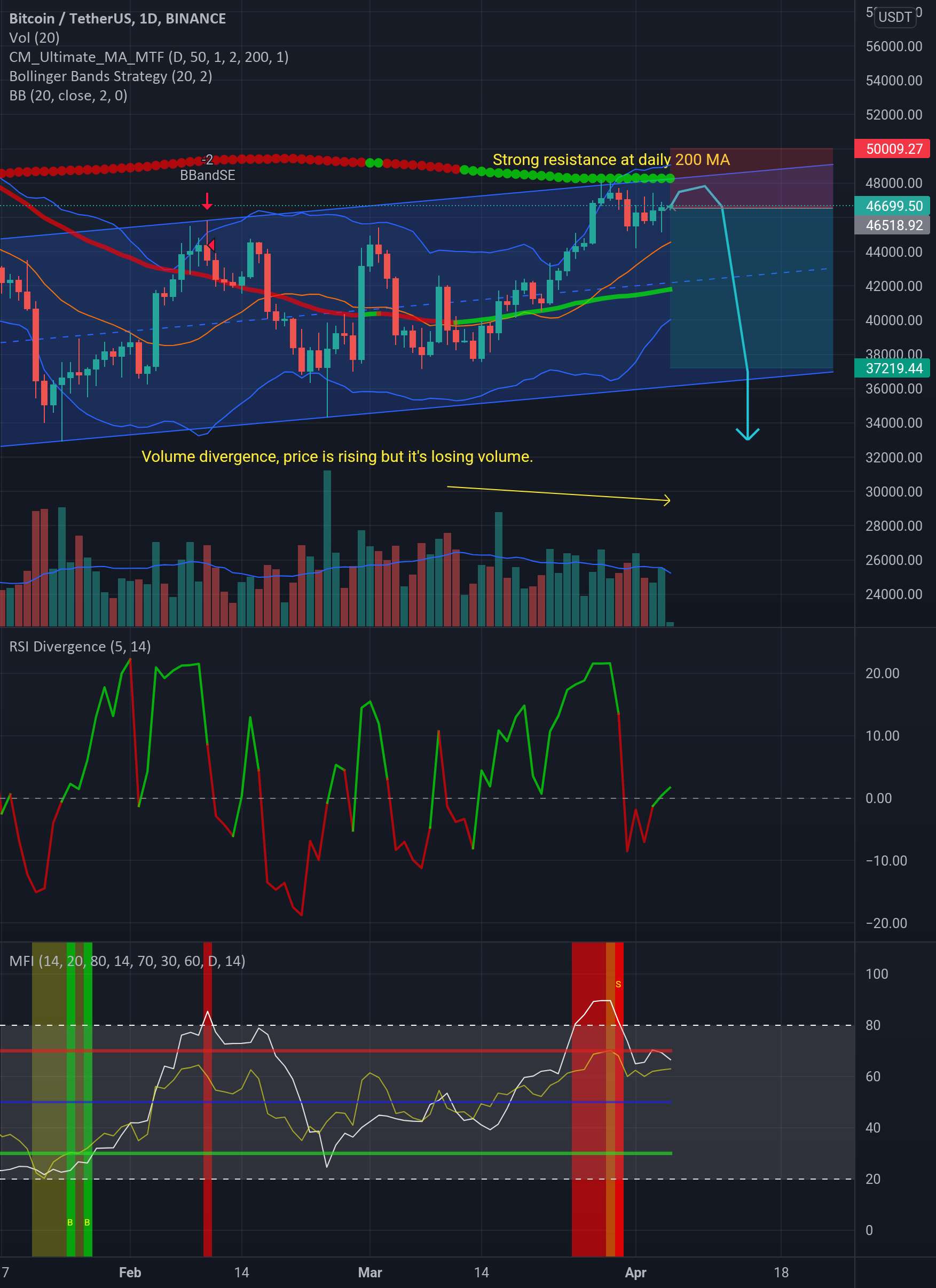Click the 30000.00 price axis label
Image resolution: width=936 pixels, height=1288 pixels.
pos(894,492)
